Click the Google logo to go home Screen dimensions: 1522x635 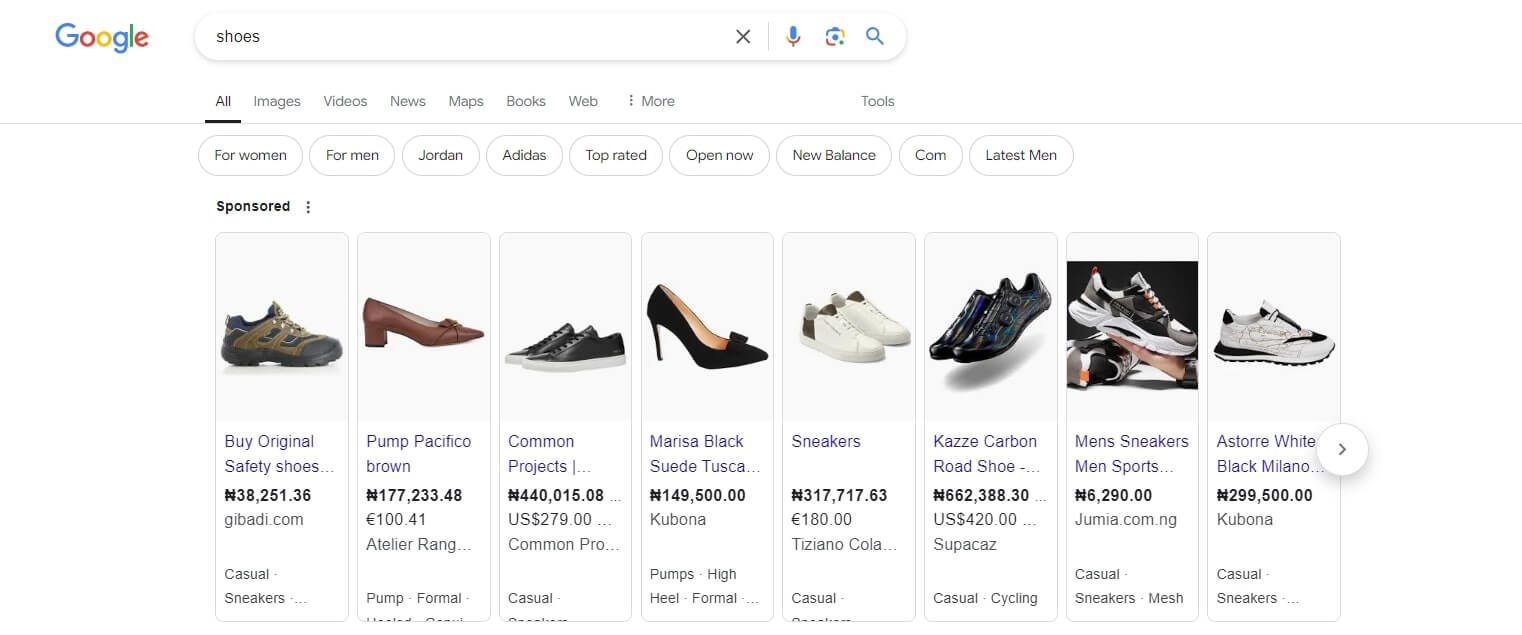click(x=101, y=37)
